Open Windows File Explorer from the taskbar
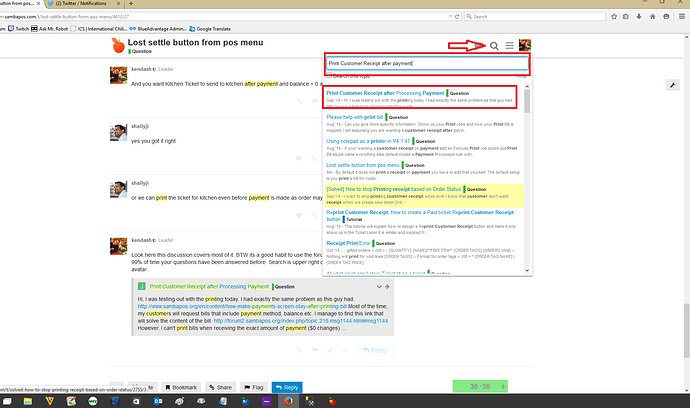The image size is (690, 408). click(28, 401)
